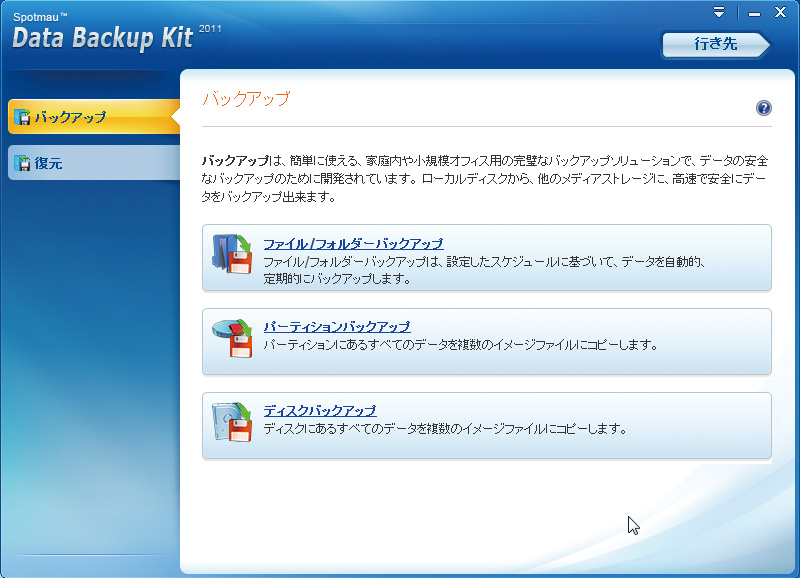Close the Data Backup Kit window

click(780, 12)
